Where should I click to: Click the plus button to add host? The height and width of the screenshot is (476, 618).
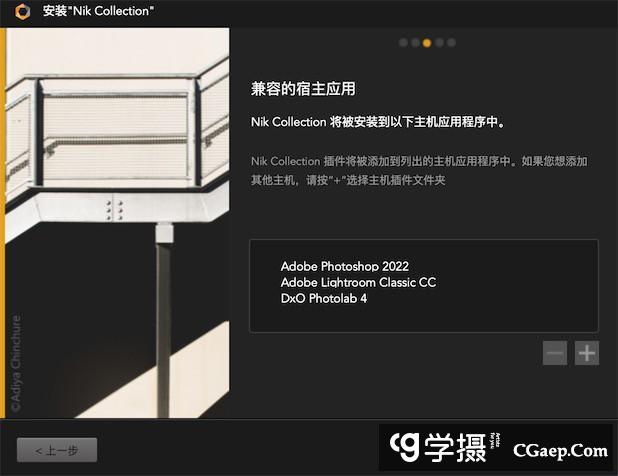tap(586, 353)
